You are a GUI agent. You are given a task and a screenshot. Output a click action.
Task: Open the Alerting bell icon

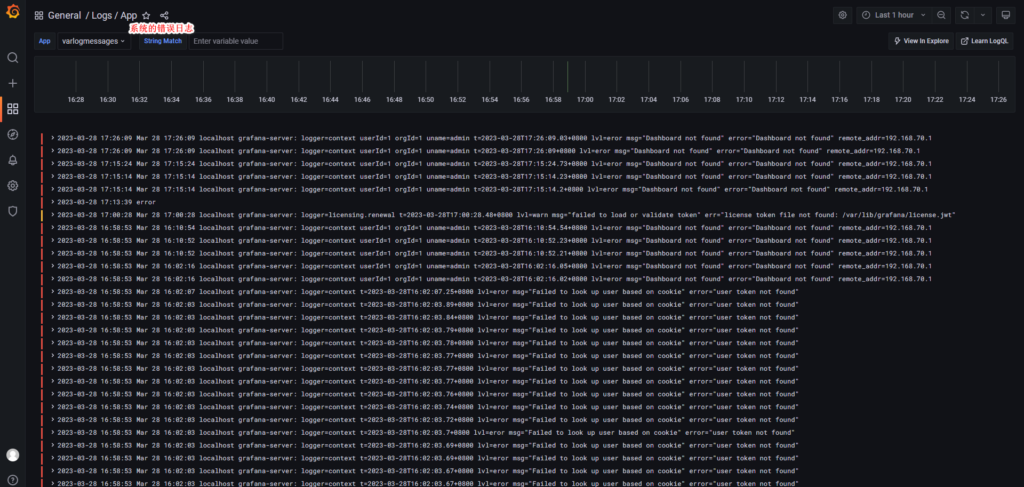point(12,160)
